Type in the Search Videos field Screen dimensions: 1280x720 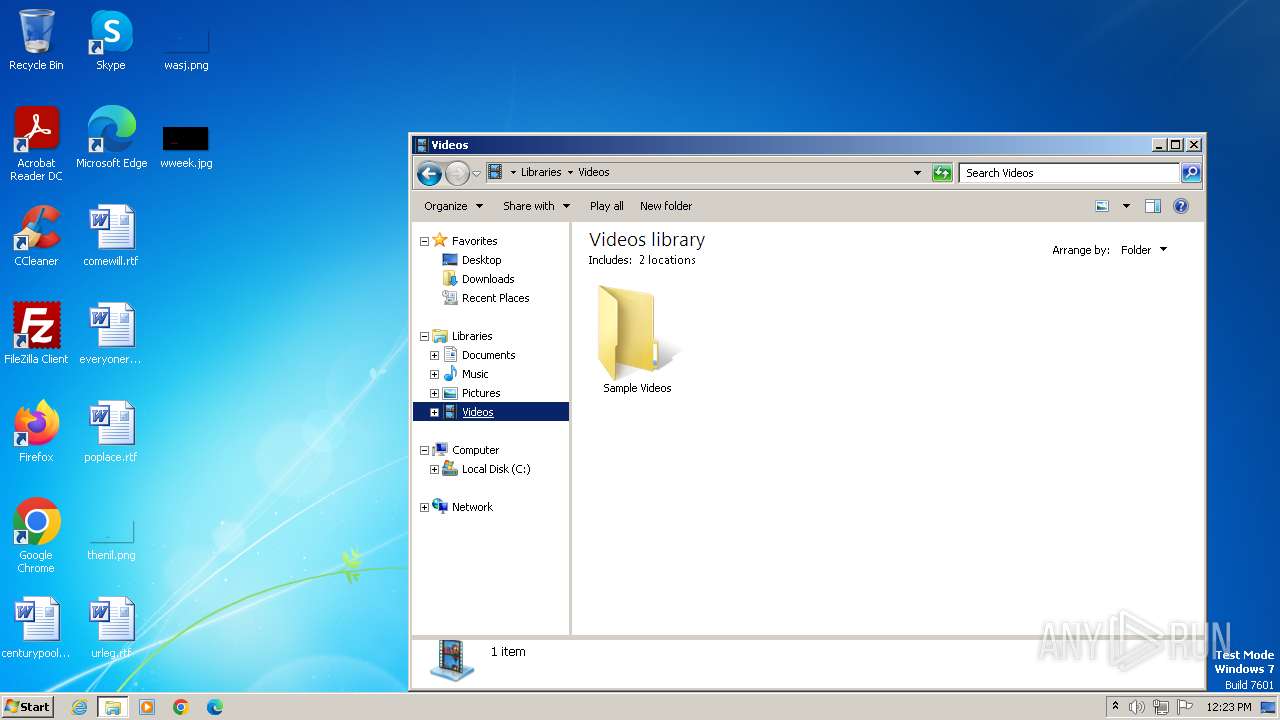point(1069,173)
